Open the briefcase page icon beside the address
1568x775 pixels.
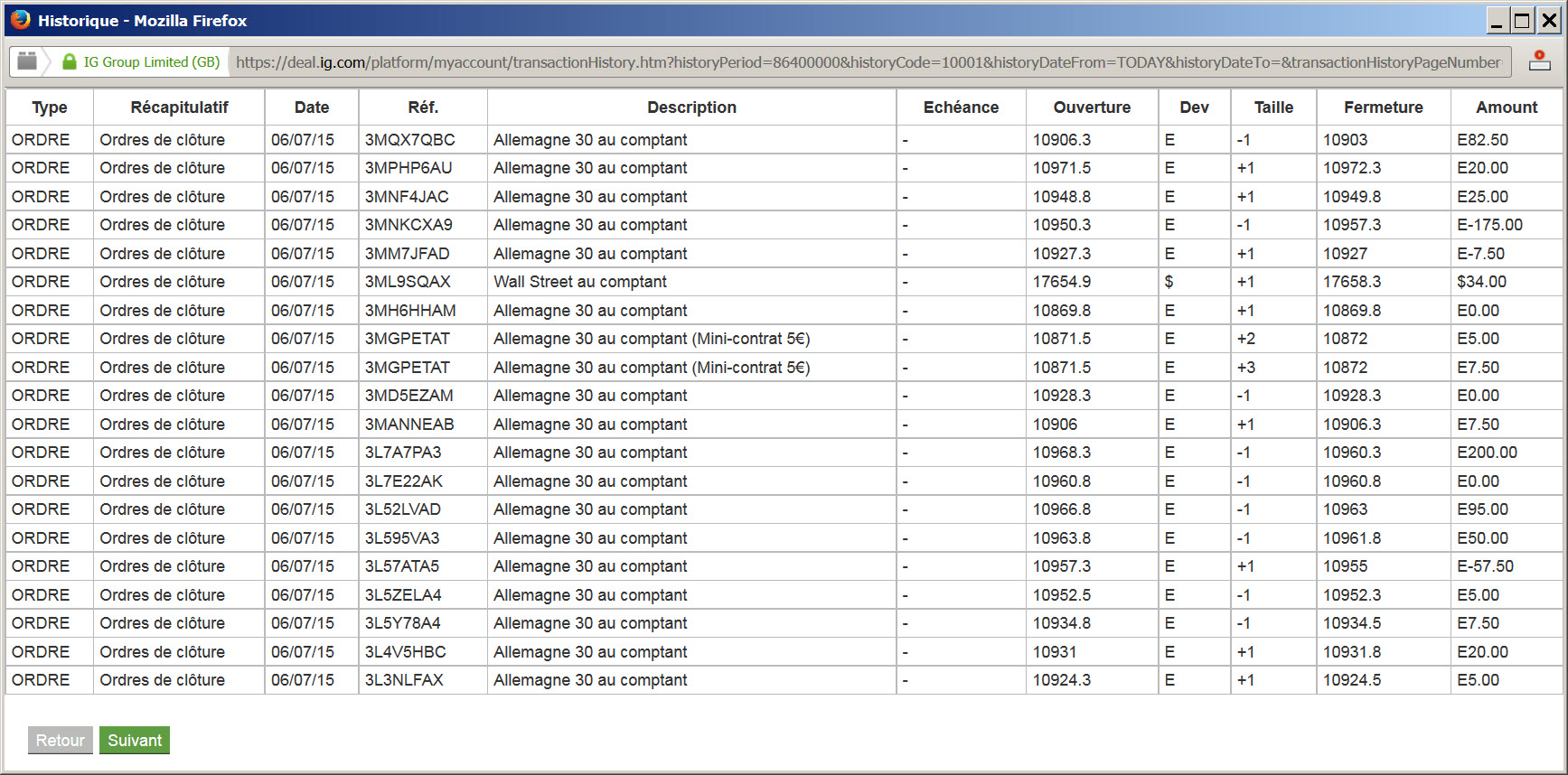tap(27, 61)
